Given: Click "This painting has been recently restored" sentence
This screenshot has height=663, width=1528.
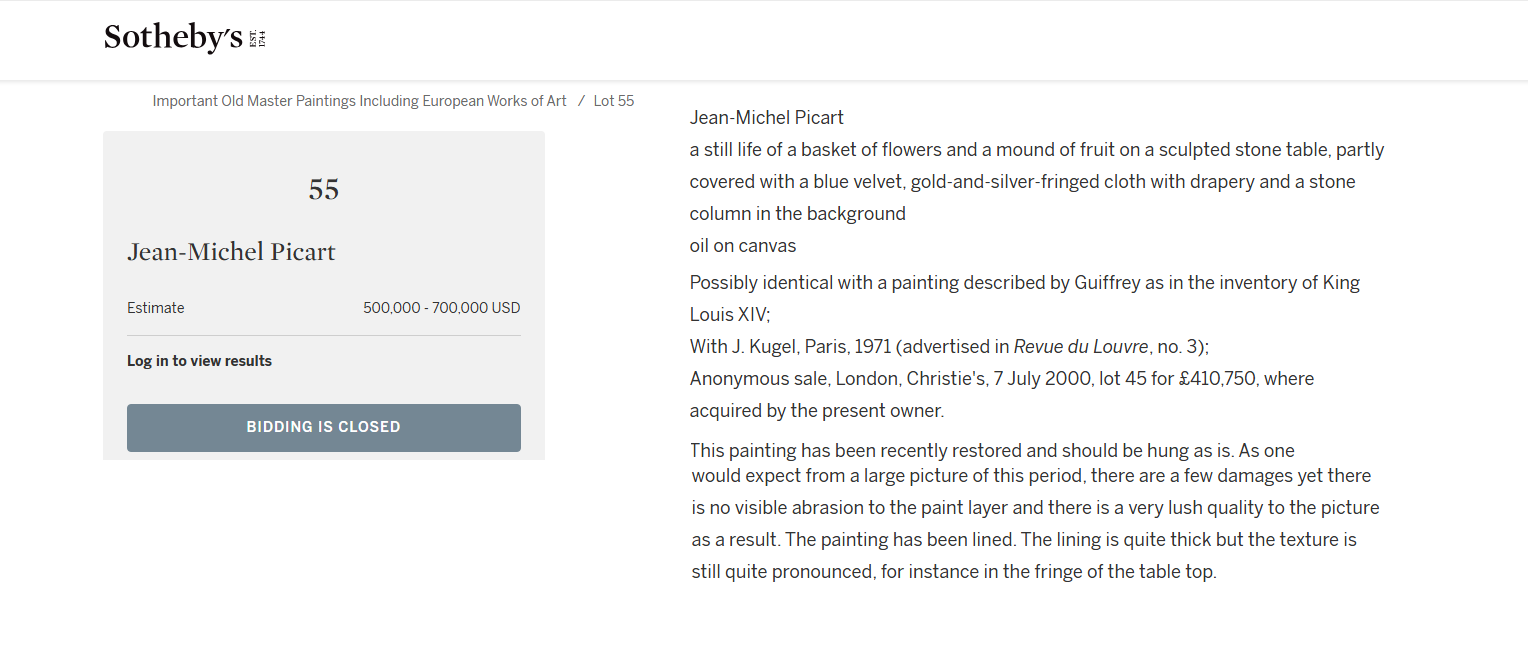Looking at the screenshot, I should (992, 450).
